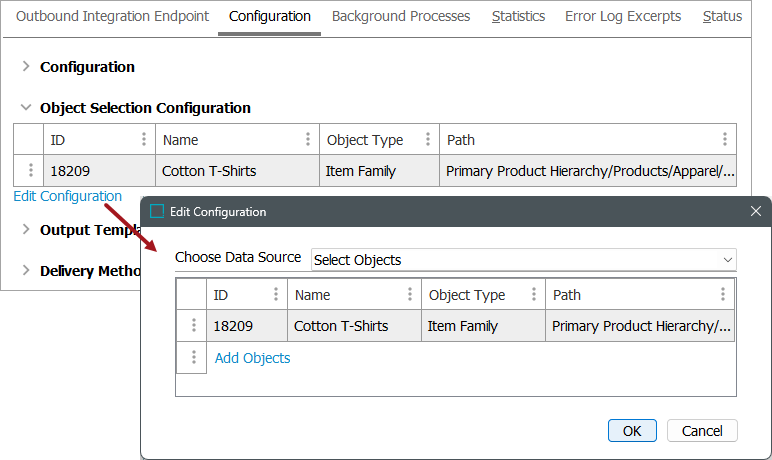Open ID column menu in Edit Configuration dialog
The image size is (772, 460).
[276, 295]
